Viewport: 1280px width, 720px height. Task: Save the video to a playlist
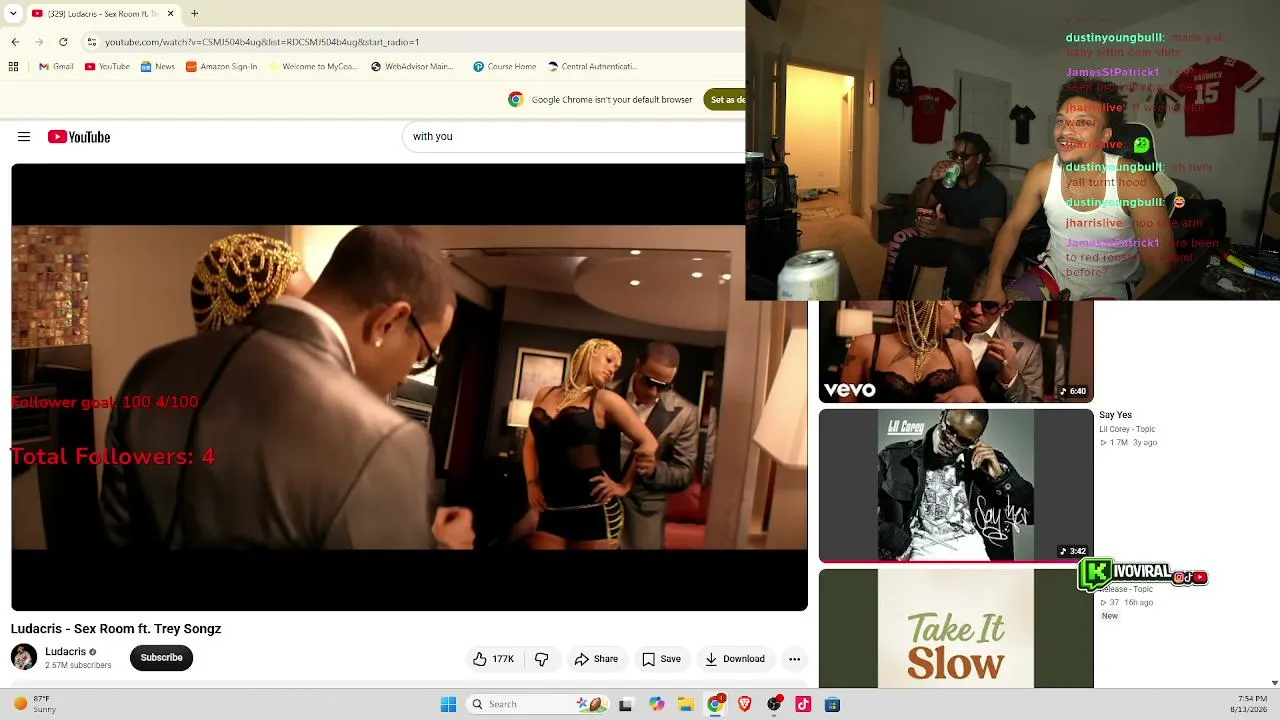coord(662,659)
